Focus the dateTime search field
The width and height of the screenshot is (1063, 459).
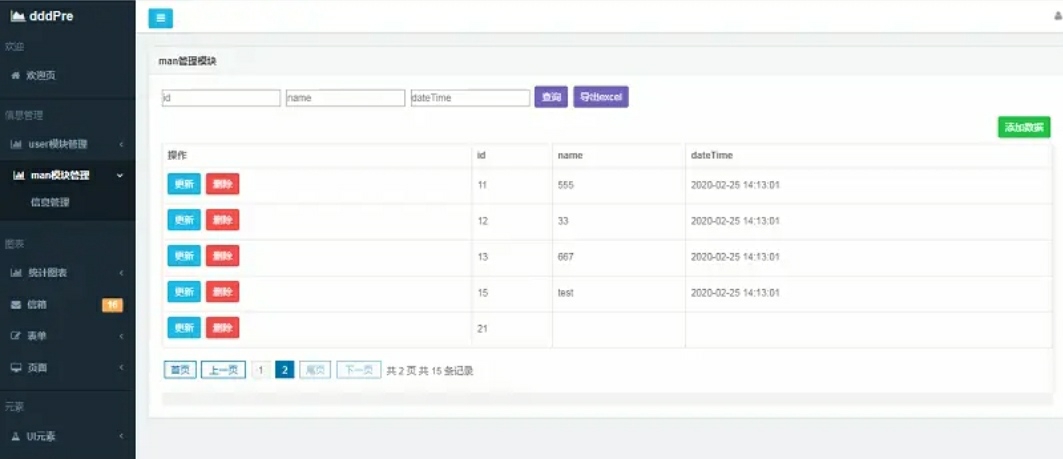tap(470, 98)
